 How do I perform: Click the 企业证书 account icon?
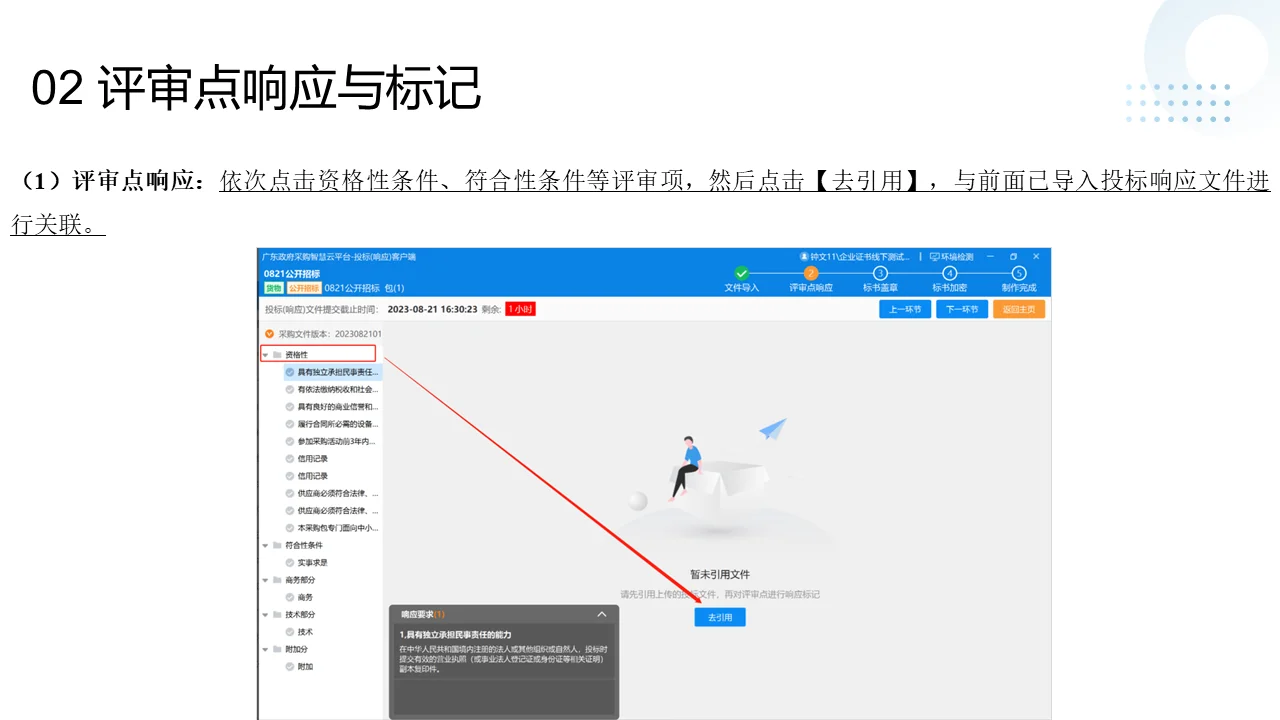805,256
